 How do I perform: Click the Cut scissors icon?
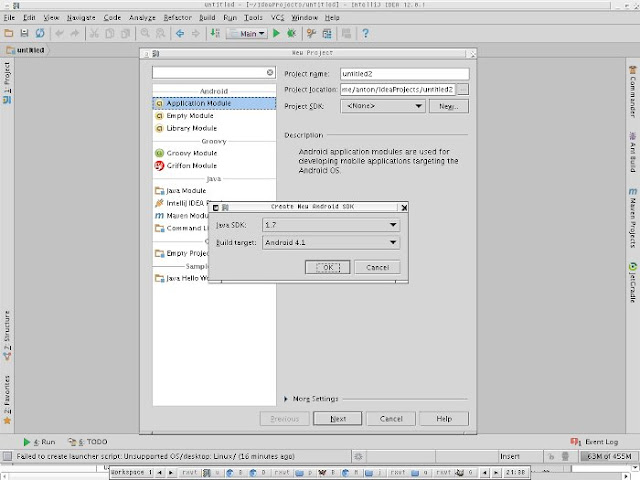(94, 33)
